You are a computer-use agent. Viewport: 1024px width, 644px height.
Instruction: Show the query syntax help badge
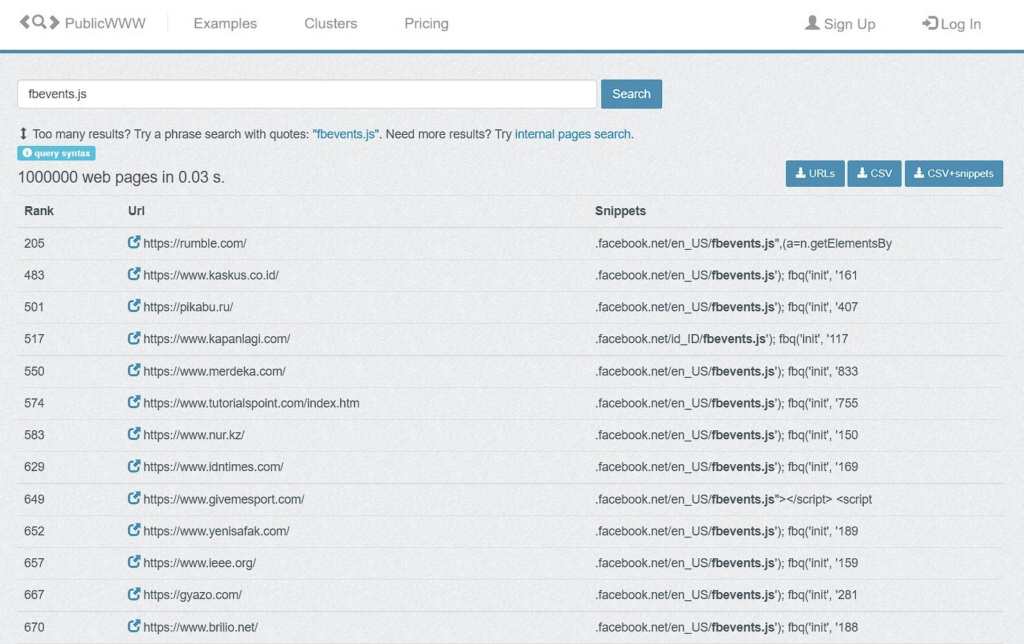[x=56, y=153]
